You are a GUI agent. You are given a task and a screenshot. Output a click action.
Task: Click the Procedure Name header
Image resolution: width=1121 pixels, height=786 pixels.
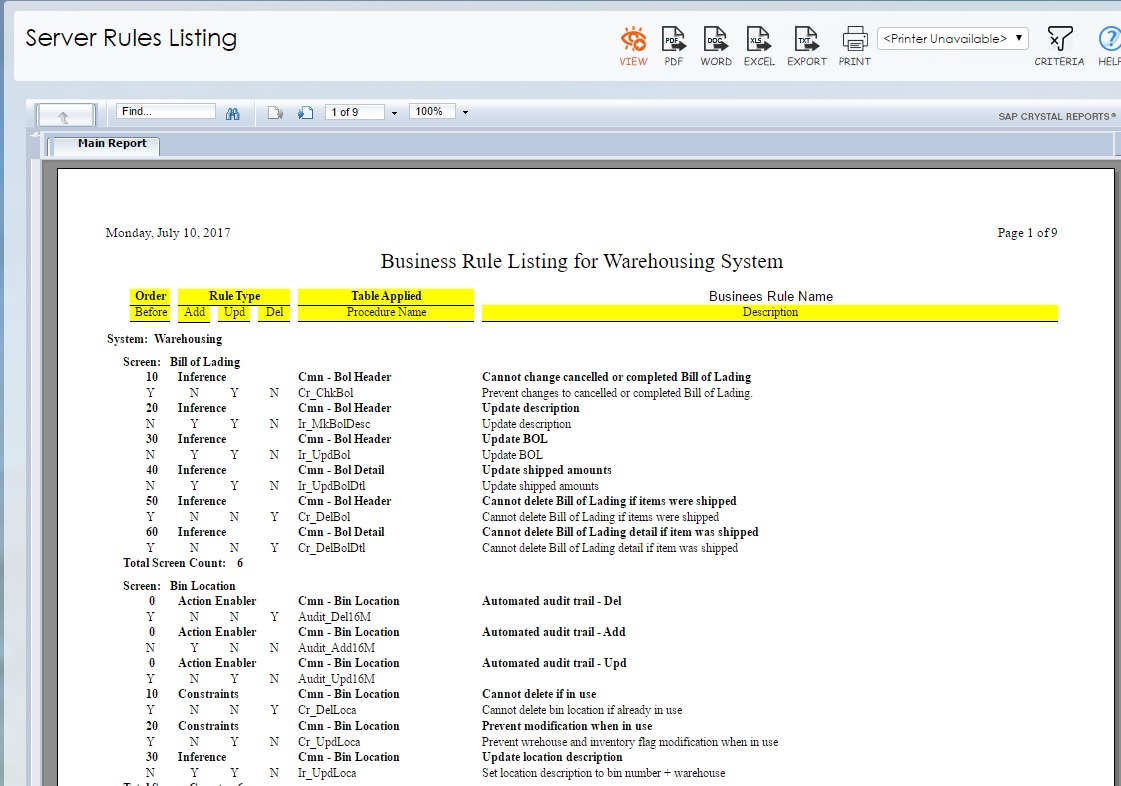[x=386, y=313]
